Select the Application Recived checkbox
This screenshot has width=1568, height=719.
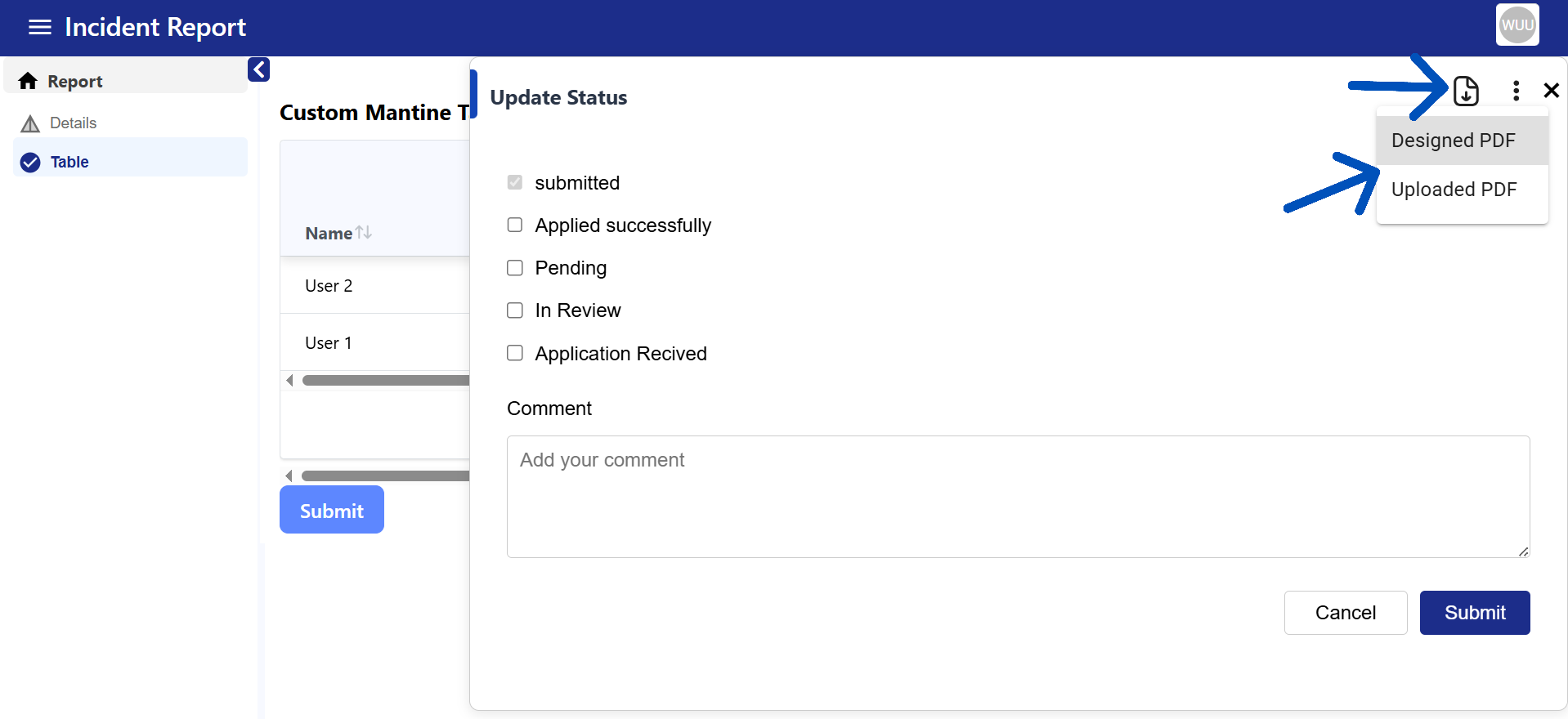click(x=515, y=353)
